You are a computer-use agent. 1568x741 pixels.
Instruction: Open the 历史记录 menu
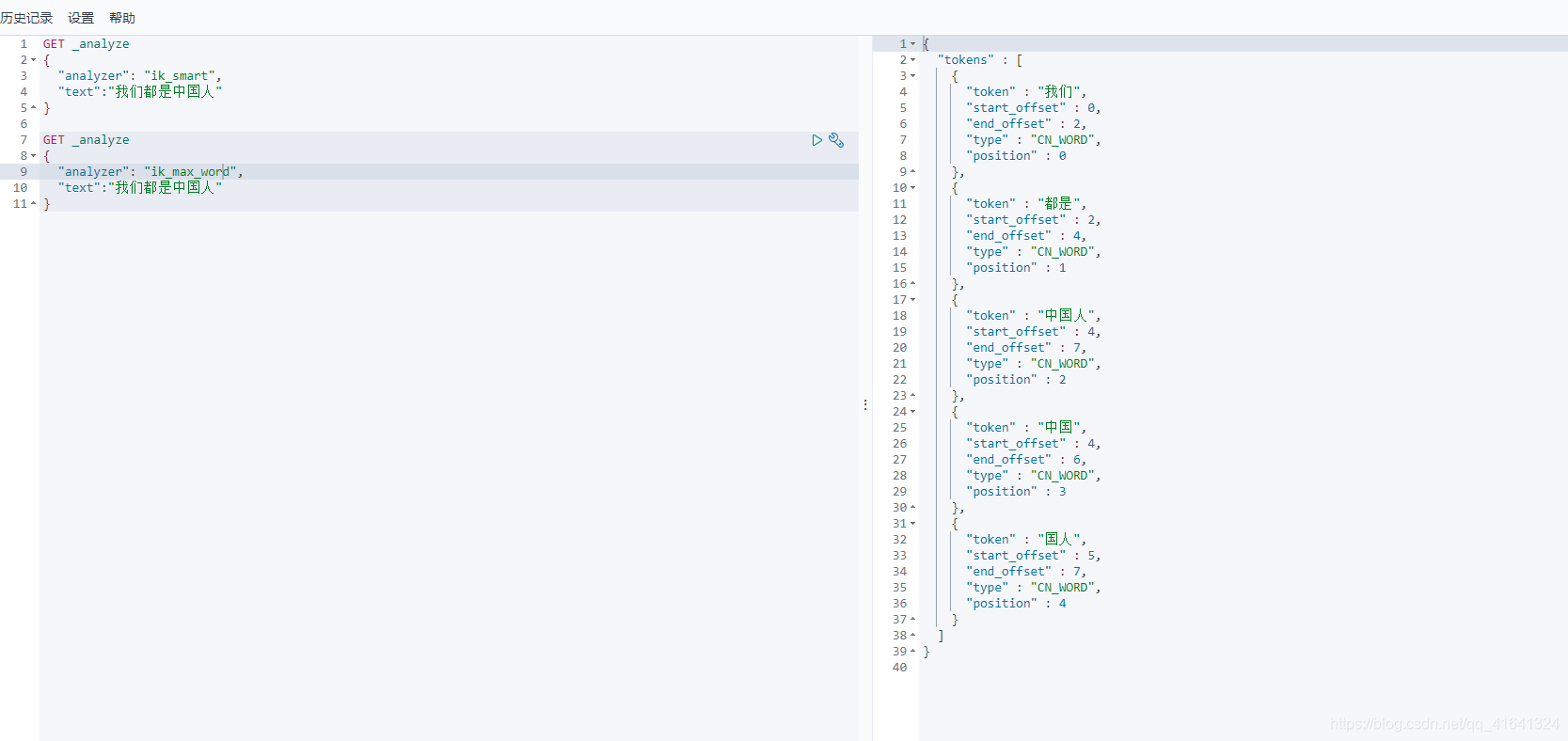(26, 18)
